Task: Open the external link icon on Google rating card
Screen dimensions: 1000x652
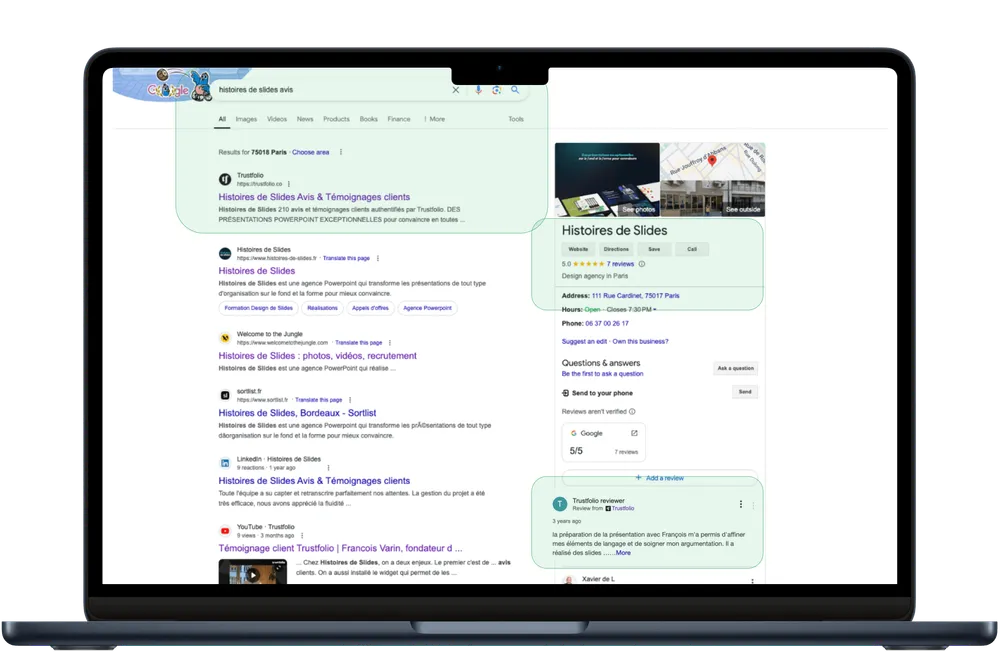Action: pos(634,433)
